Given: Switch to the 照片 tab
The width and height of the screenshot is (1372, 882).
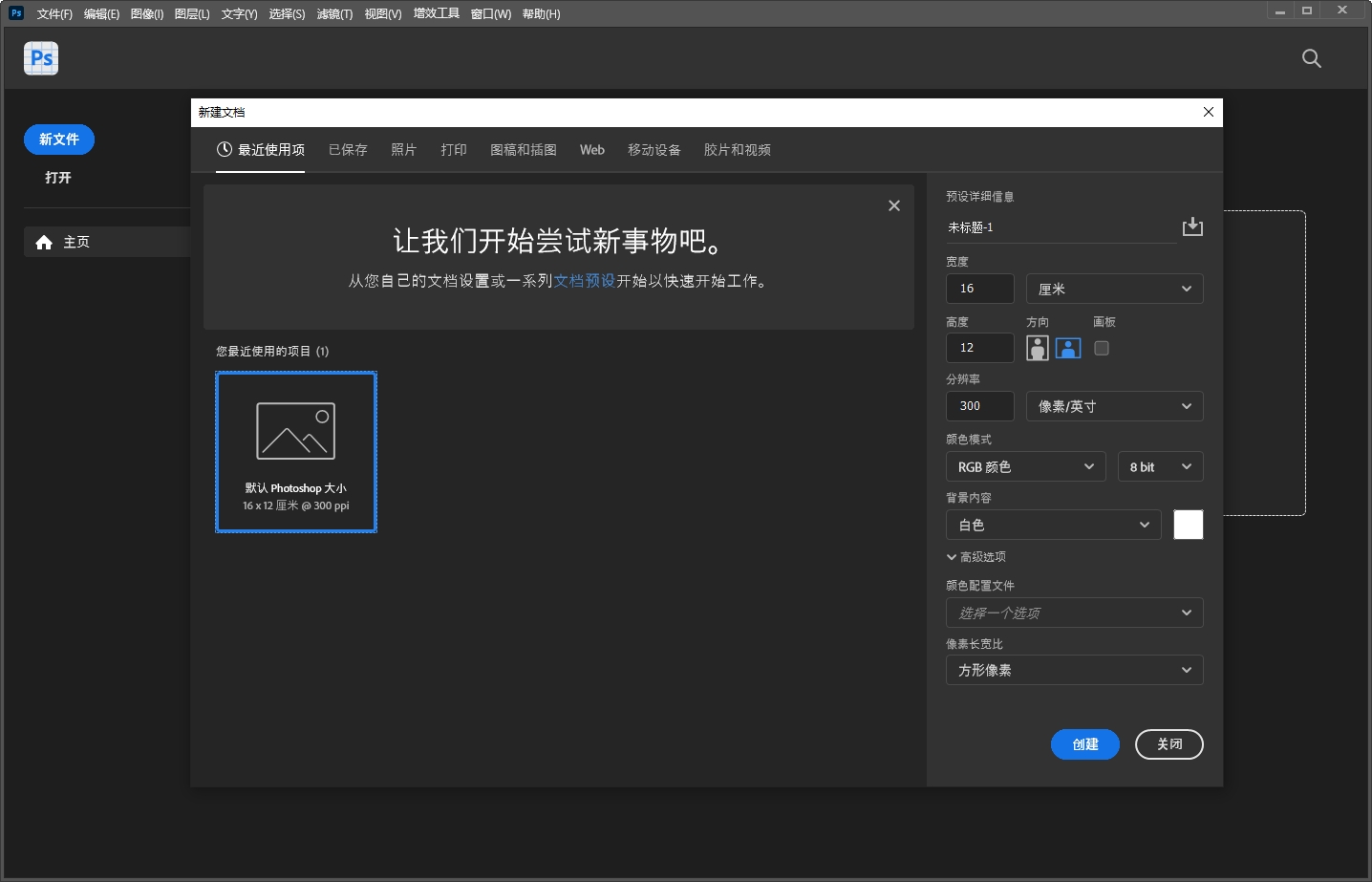Looking at the screenshot, I should [403, 150].
